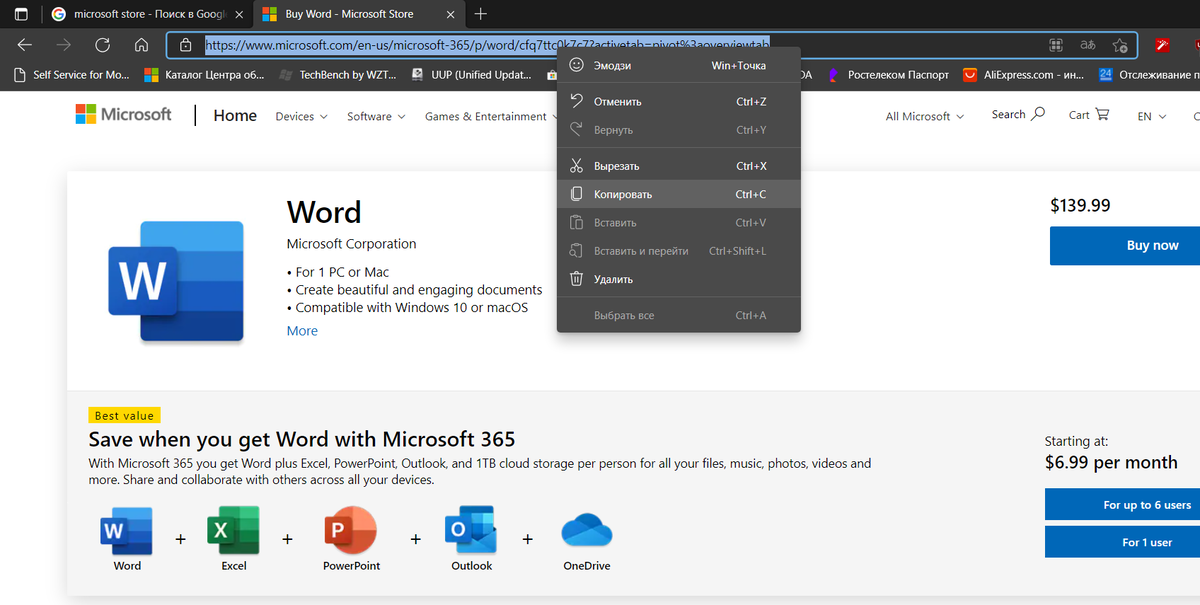Open Каталог Центра об... bookmark
The height and width of the screenshot is (605, 1200).
[204, 74]
